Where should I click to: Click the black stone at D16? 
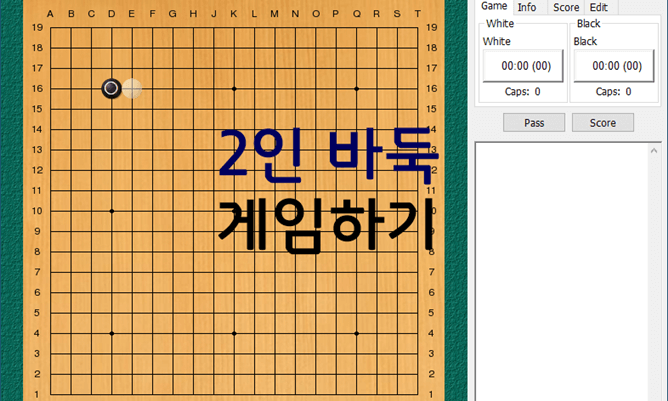[x=112, y=89]
